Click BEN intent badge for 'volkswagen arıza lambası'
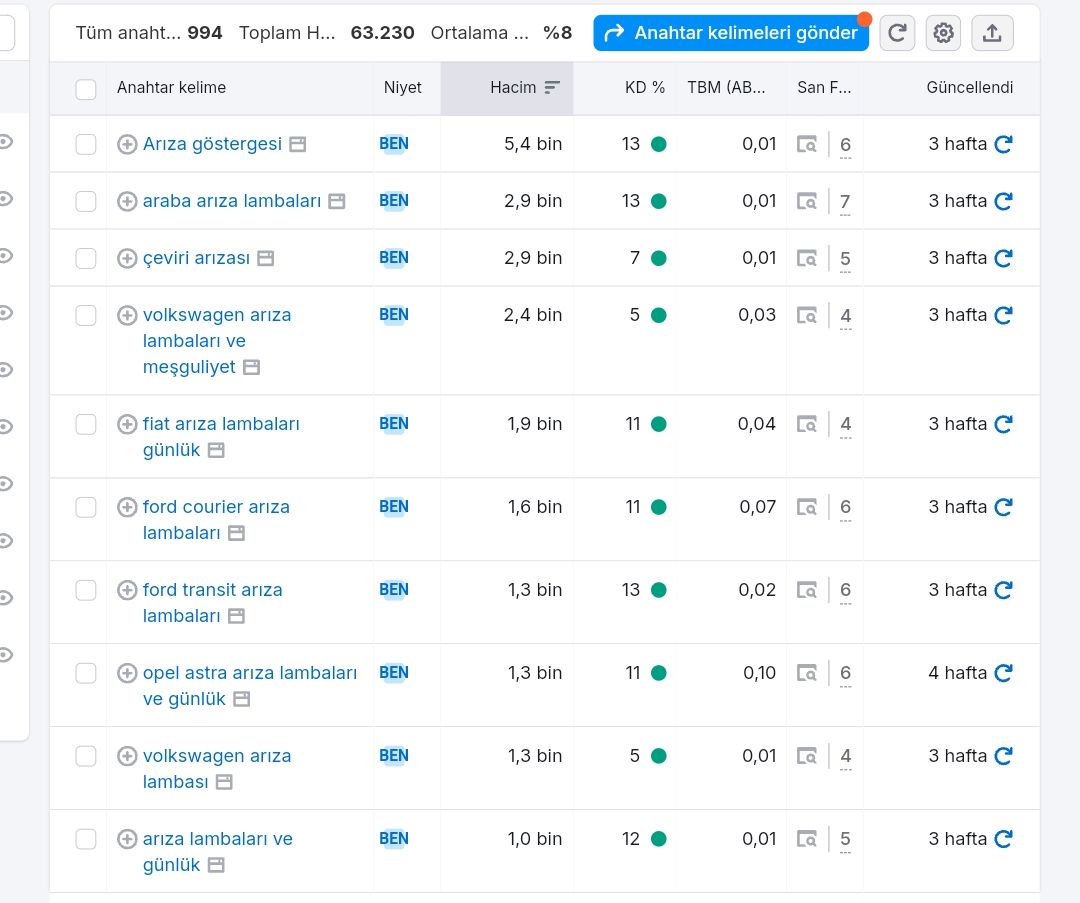1080x903 pixels. click(x=394, y=756)
